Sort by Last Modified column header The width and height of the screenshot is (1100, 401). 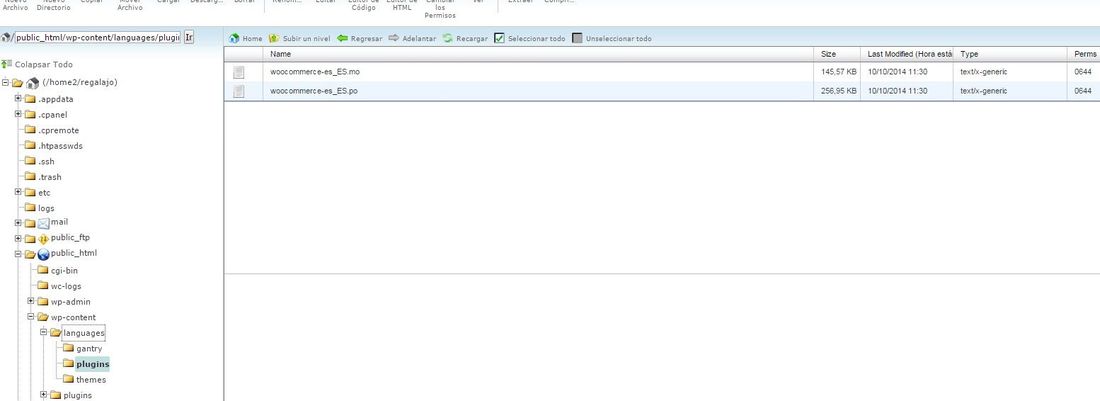tap(907, 54)
